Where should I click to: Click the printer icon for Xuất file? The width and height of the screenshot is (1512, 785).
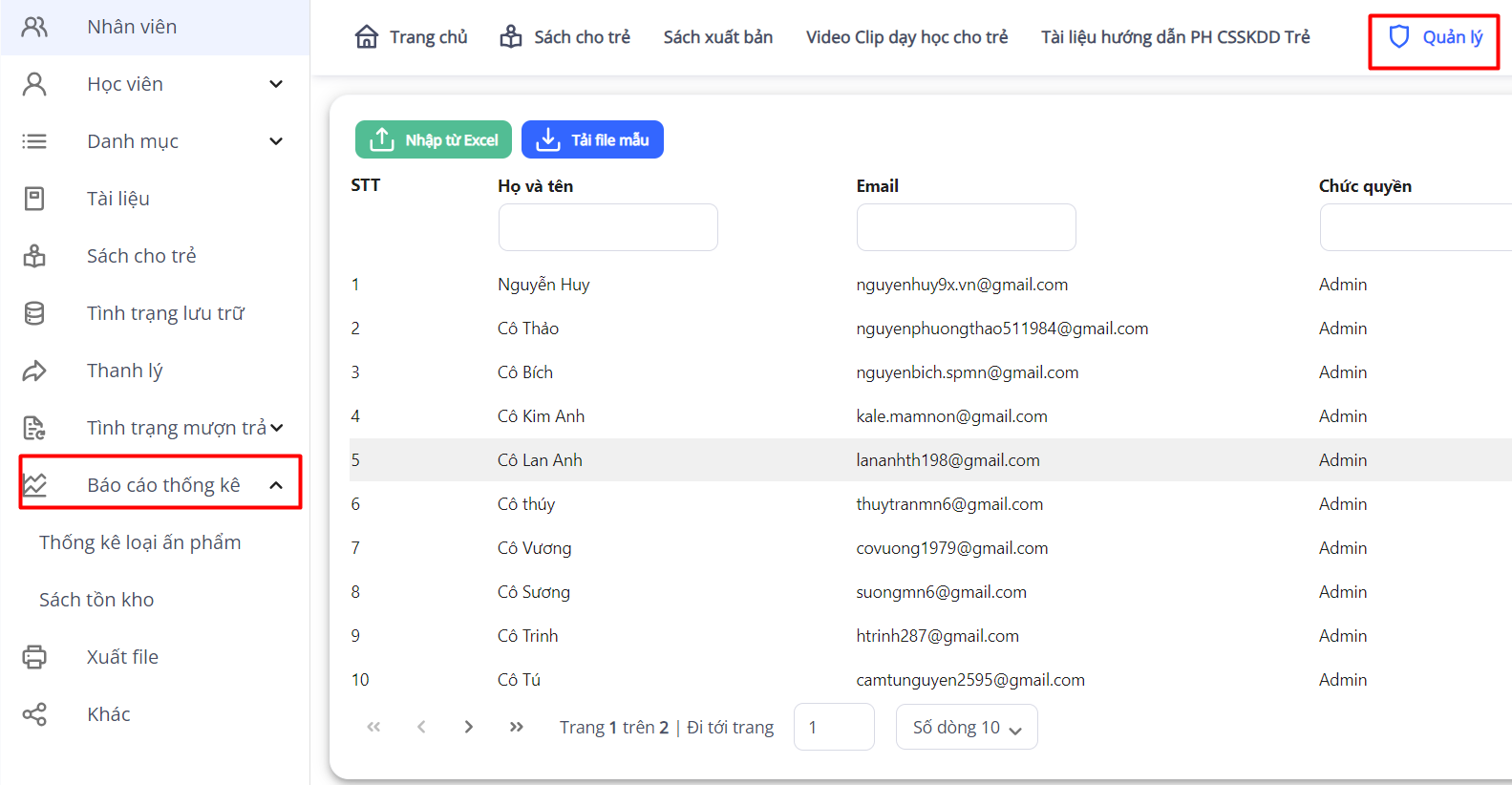[x=34, y=657]
